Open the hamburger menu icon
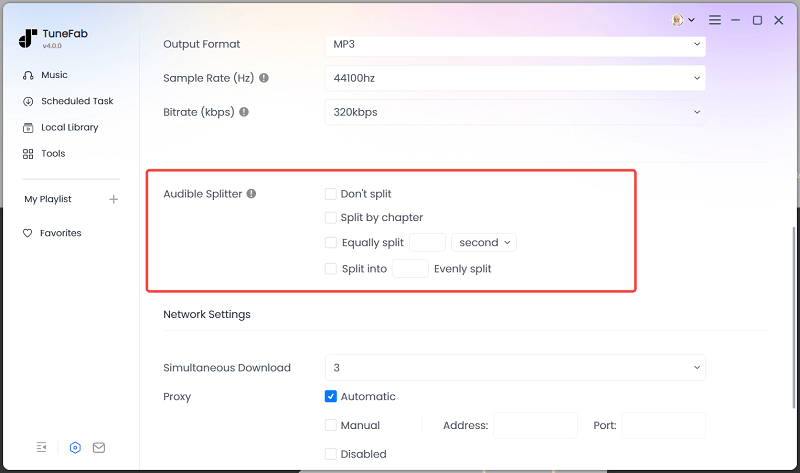 click(x=715, y=20)
